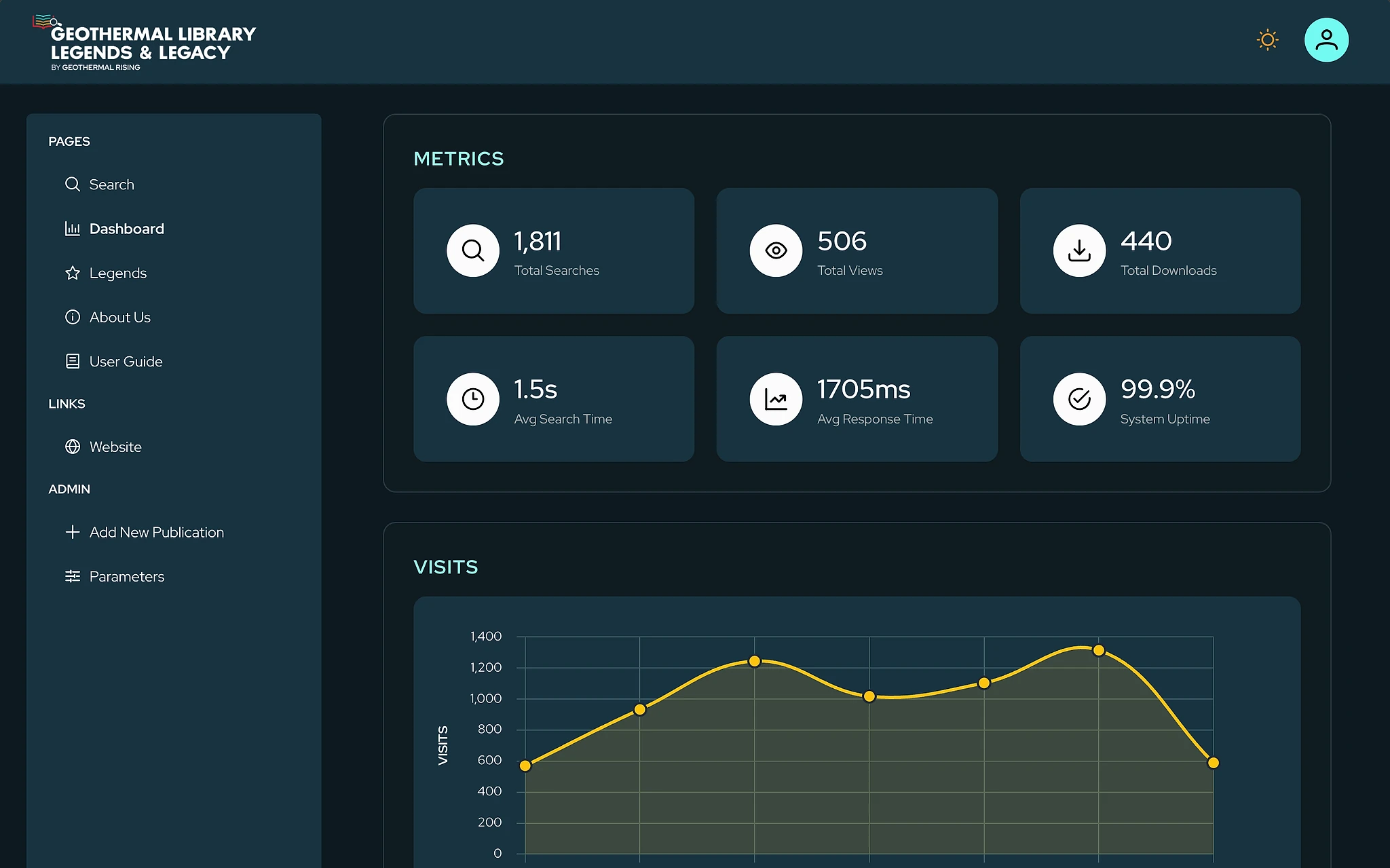Click the PAGES sidebar heading
This screenshot has width=1390, height=868.
tap(69, 141)
